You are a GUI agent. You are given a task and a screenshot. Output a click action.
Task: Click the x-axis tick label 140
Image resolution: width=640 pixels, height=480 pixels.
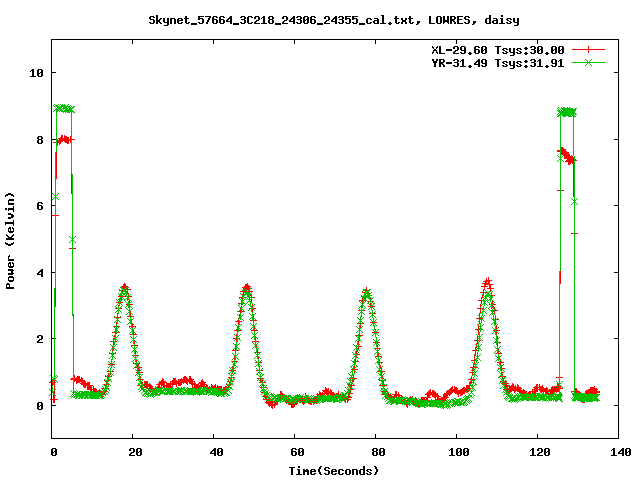pos(620,452)
